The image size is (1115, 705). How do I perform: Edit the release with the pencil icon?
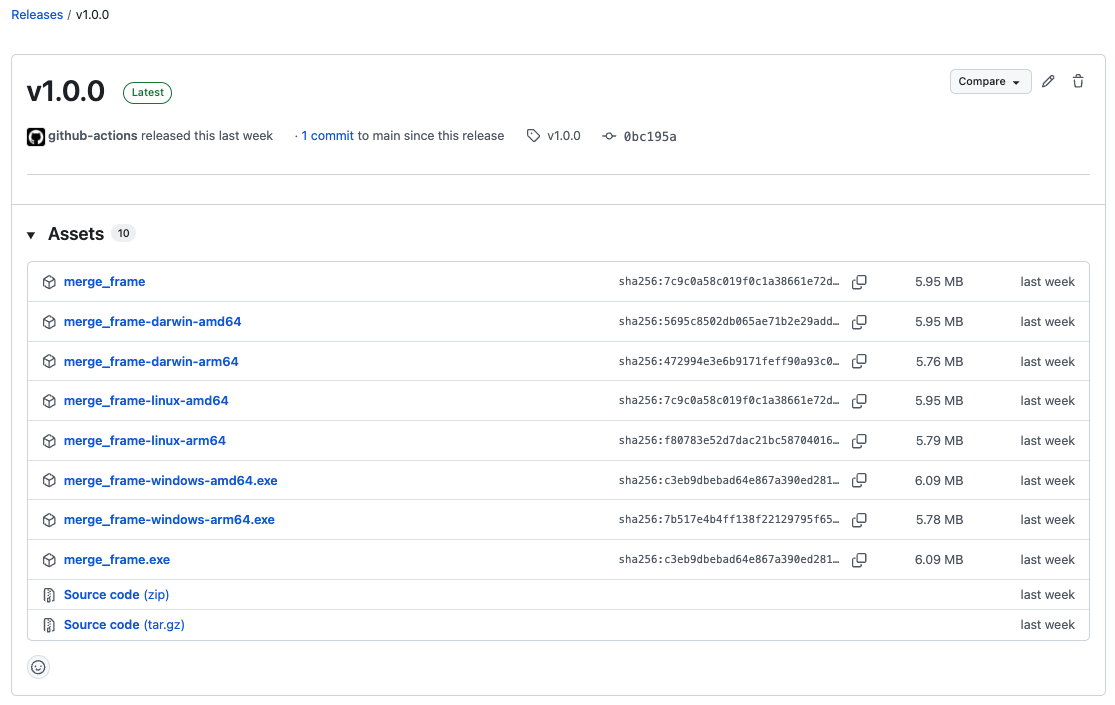[x=1048, y=81]
